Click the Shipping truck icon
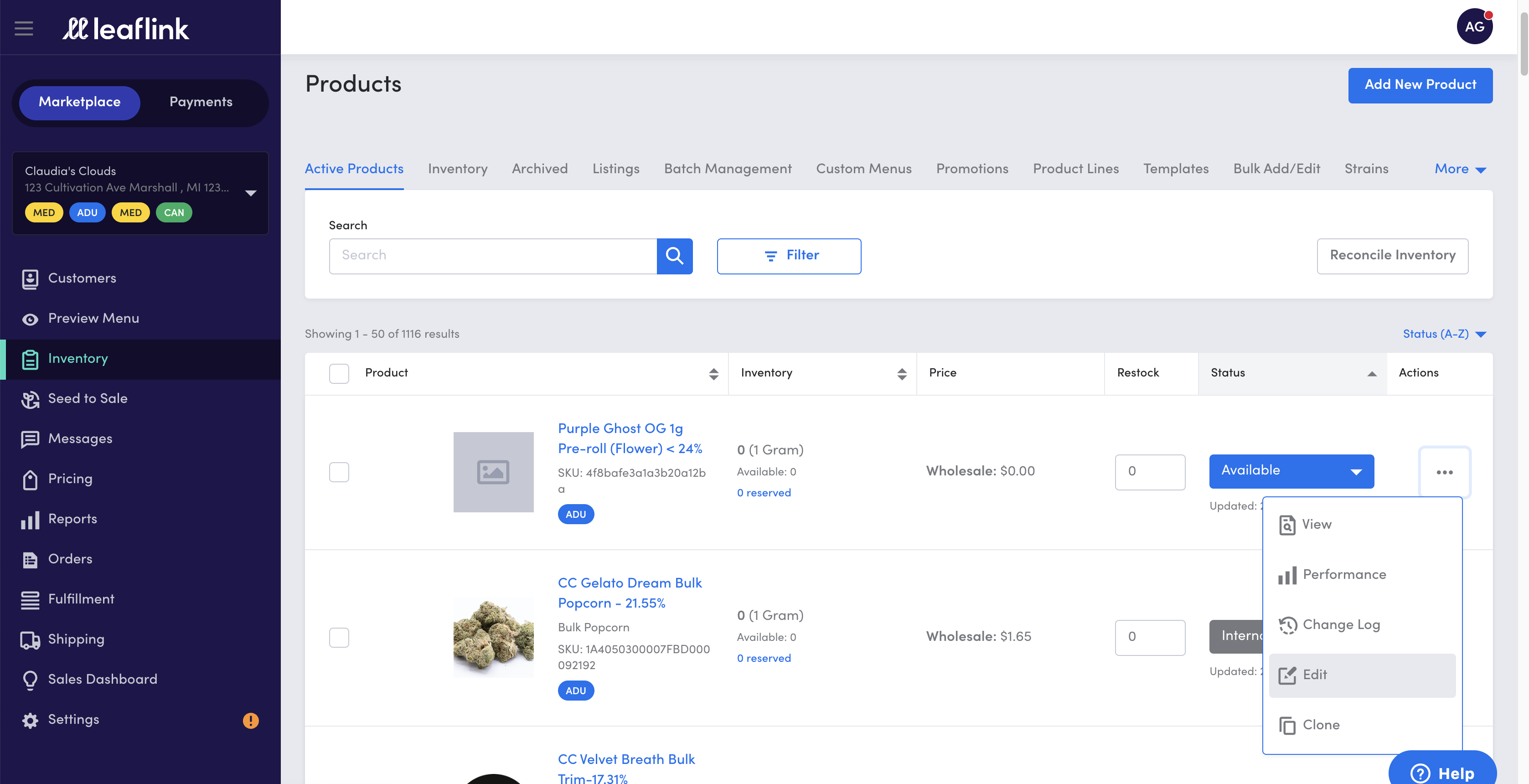The width and height of the screenshot is (1529, 784). [30, 640]
